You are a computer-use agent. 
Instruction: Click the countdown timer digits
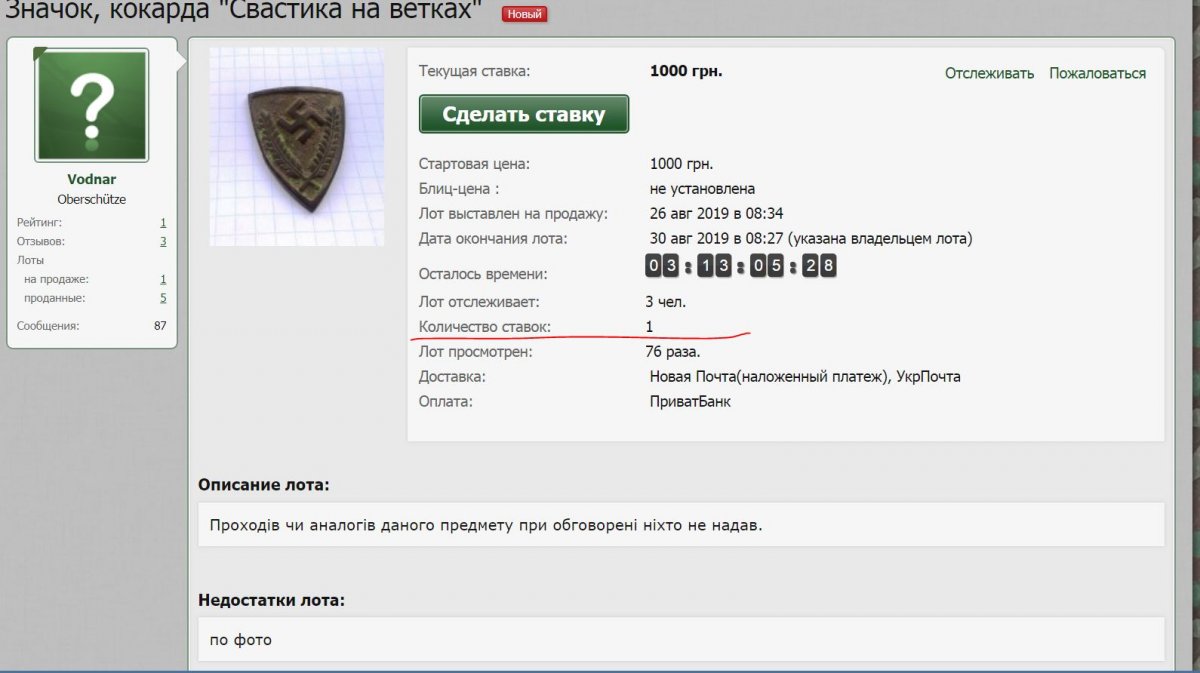(x=740, y=266)
